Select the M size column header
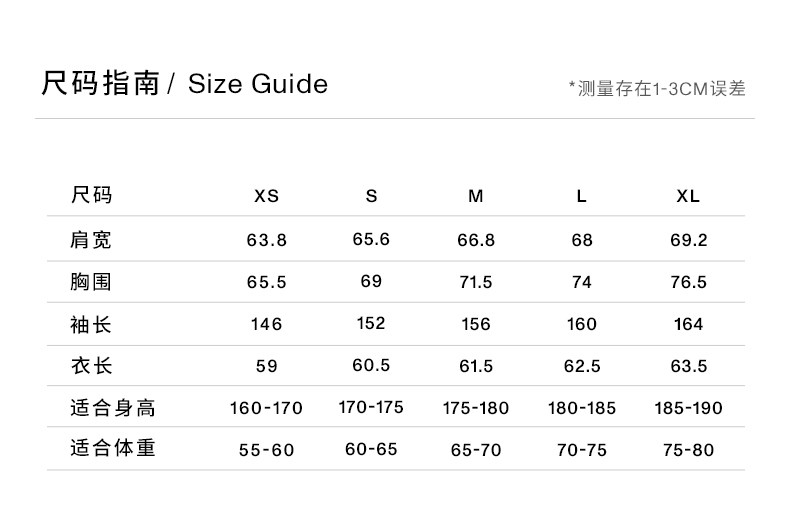 (x=476, y=196)
